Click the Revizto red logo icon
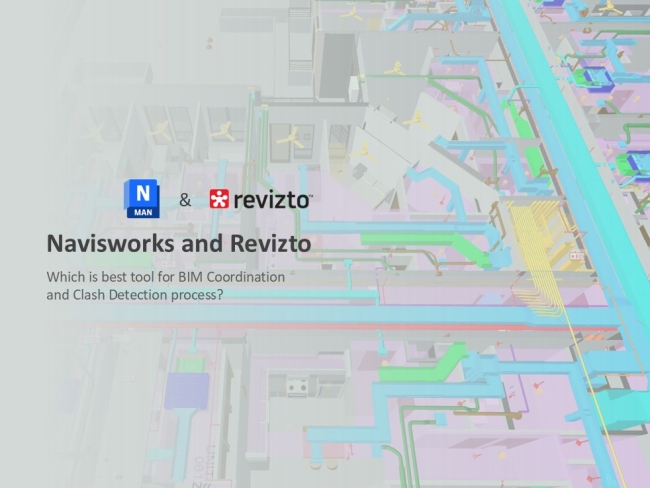Viewport: 650px width, 488px height. click(x=219, y=199)
